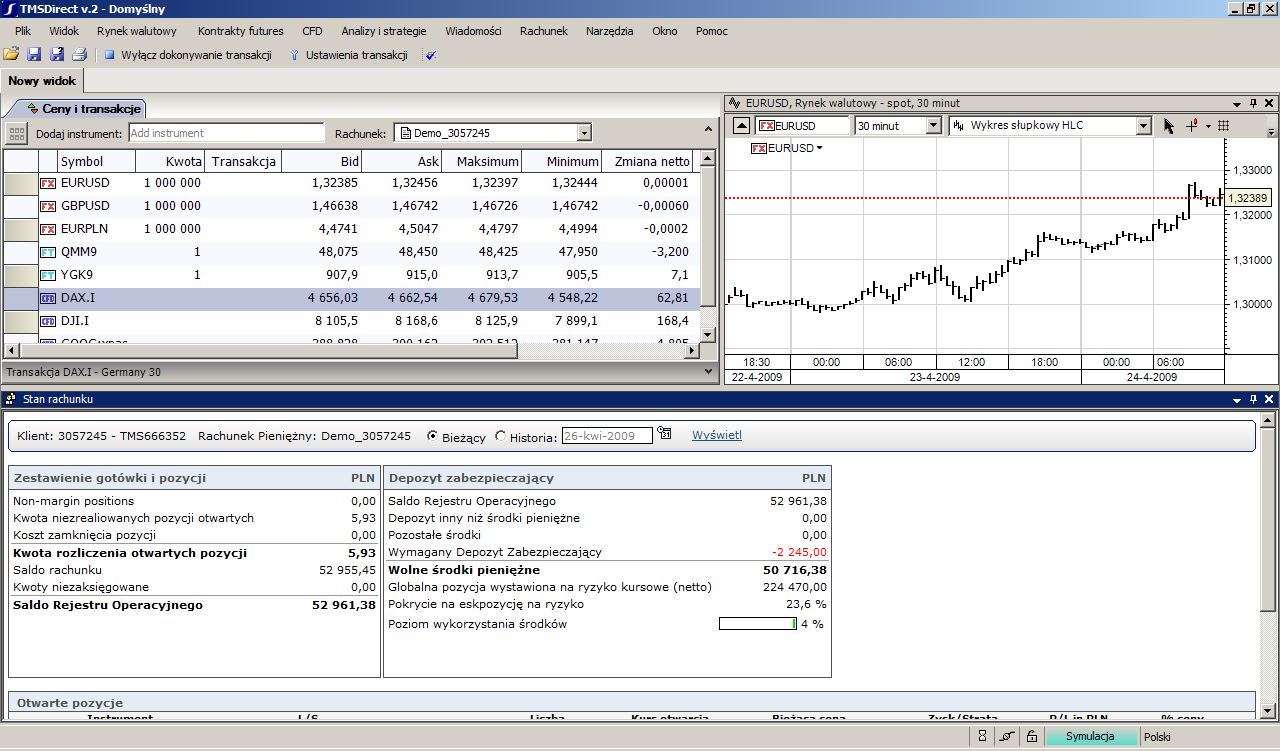Click the Polski language indicator
Image resolution: width=1280 pixels, height=751 pixels.
pyautogui.click(x=1157, y=737)
